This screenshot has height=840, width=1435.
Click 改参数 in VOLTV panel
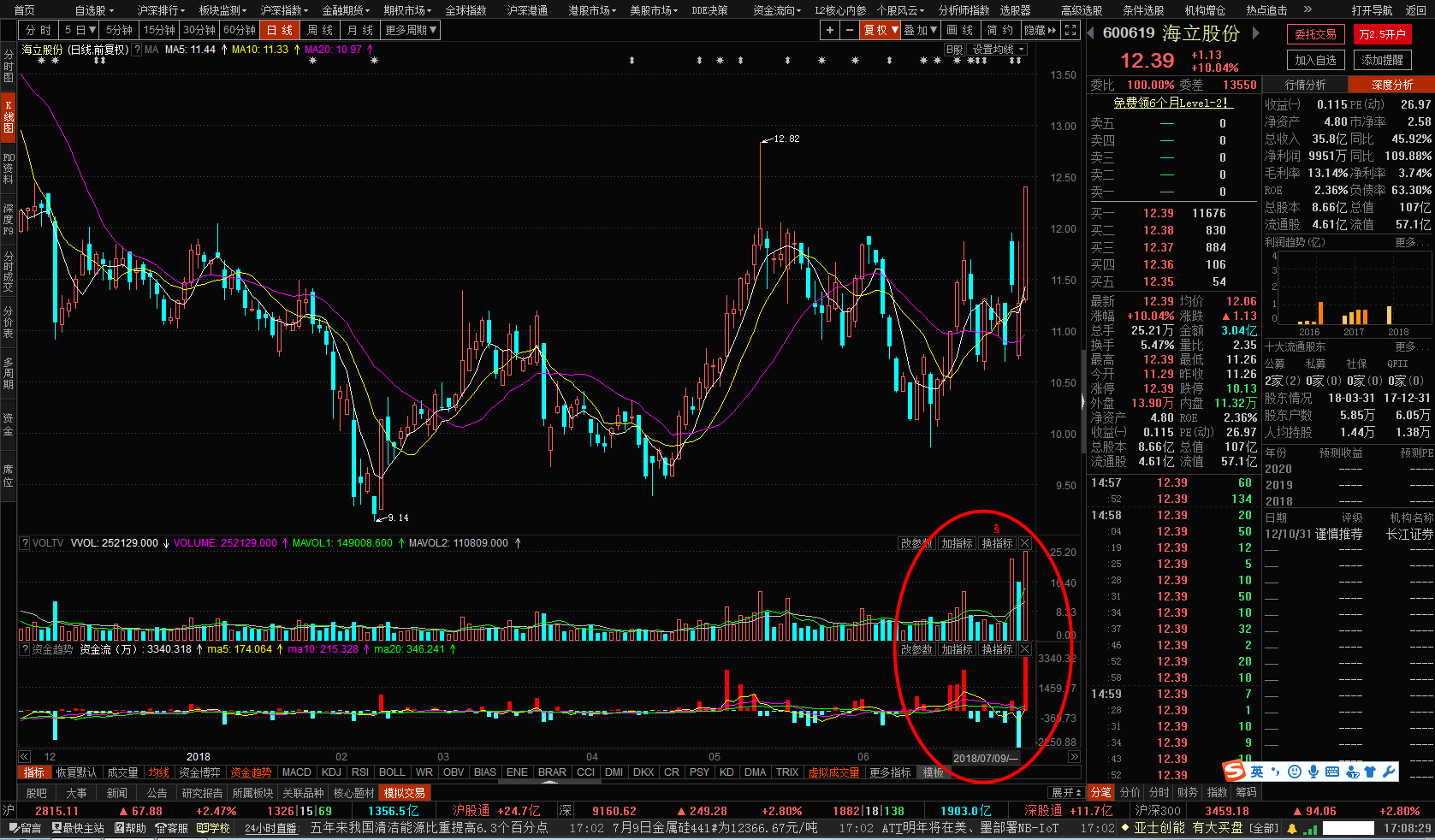916,543
